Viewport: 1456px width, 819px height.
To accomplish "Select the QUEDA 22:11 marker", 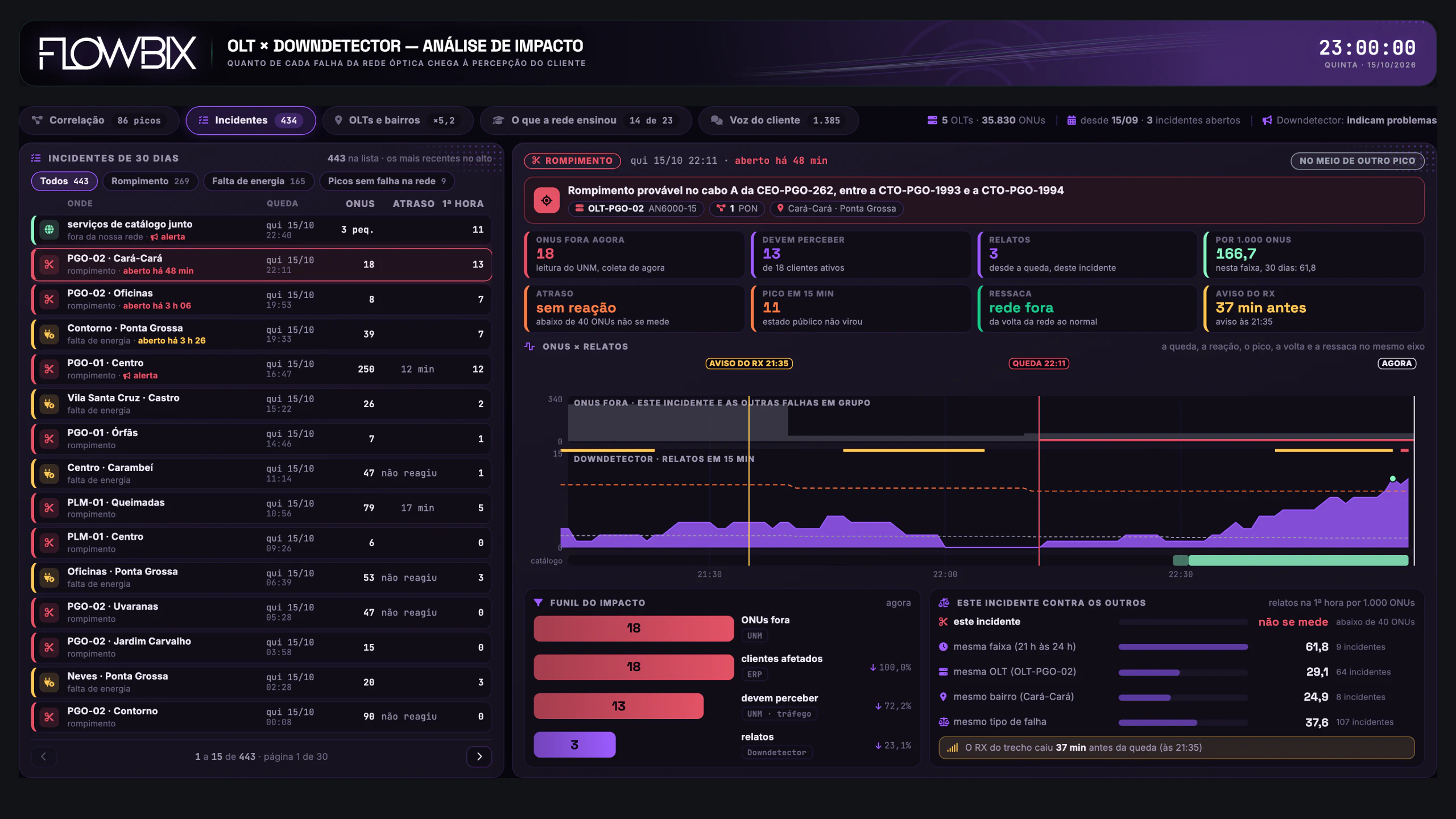I will pos(1039,363).
